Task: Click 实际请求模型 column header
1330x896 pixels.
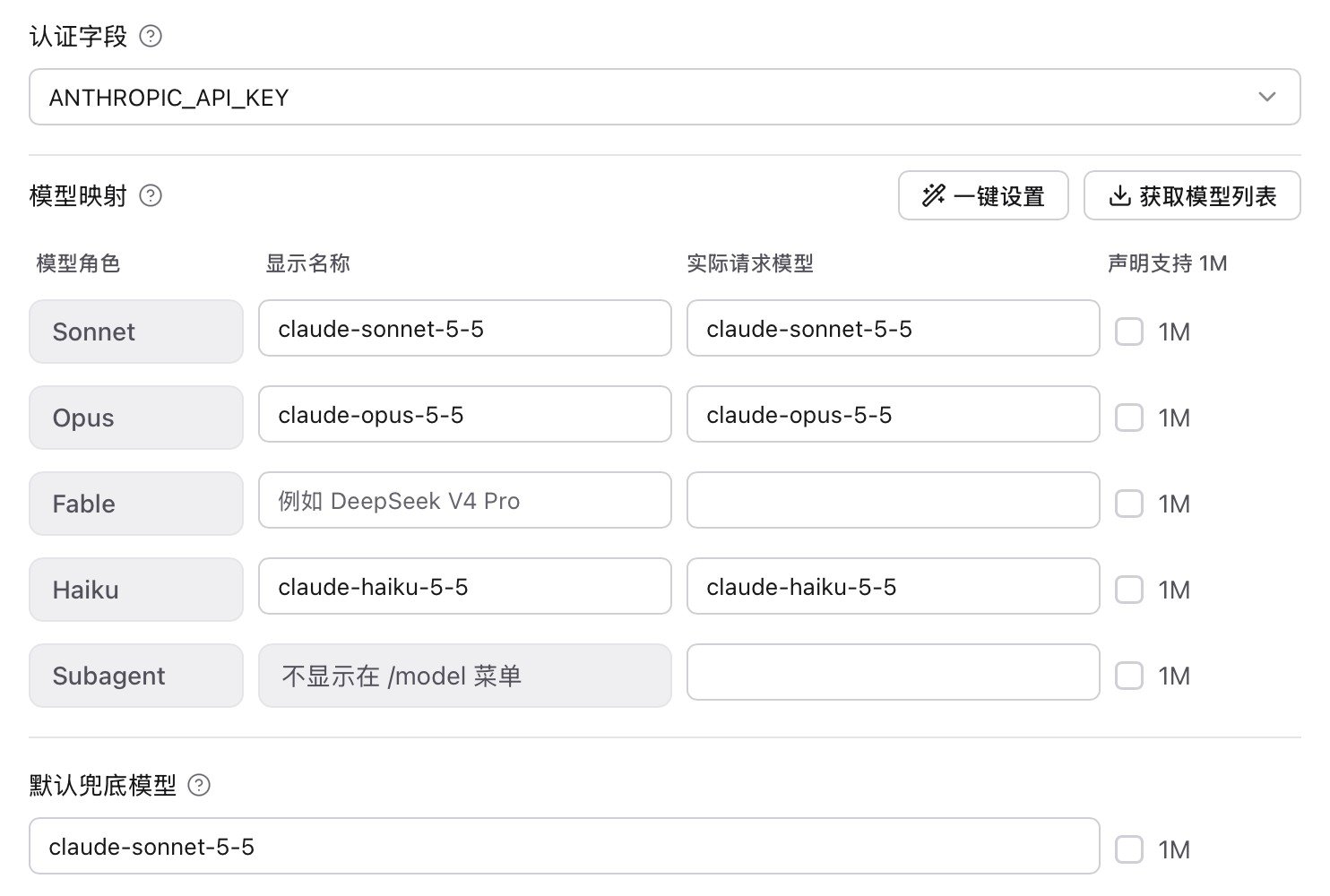Action: point(750,263)
